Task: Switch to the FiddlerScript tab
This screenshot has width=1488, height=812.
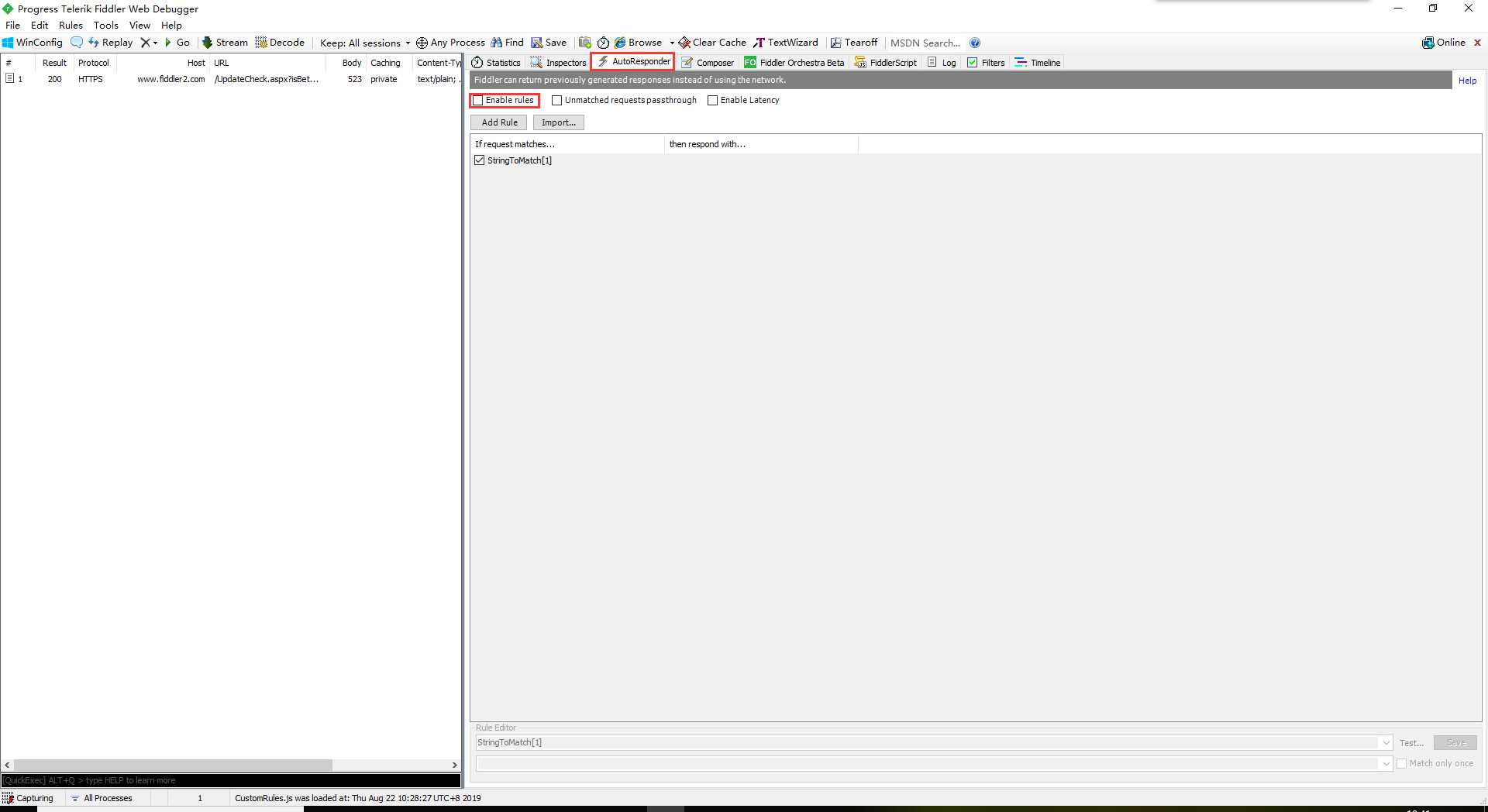Action: click(886, 63)
